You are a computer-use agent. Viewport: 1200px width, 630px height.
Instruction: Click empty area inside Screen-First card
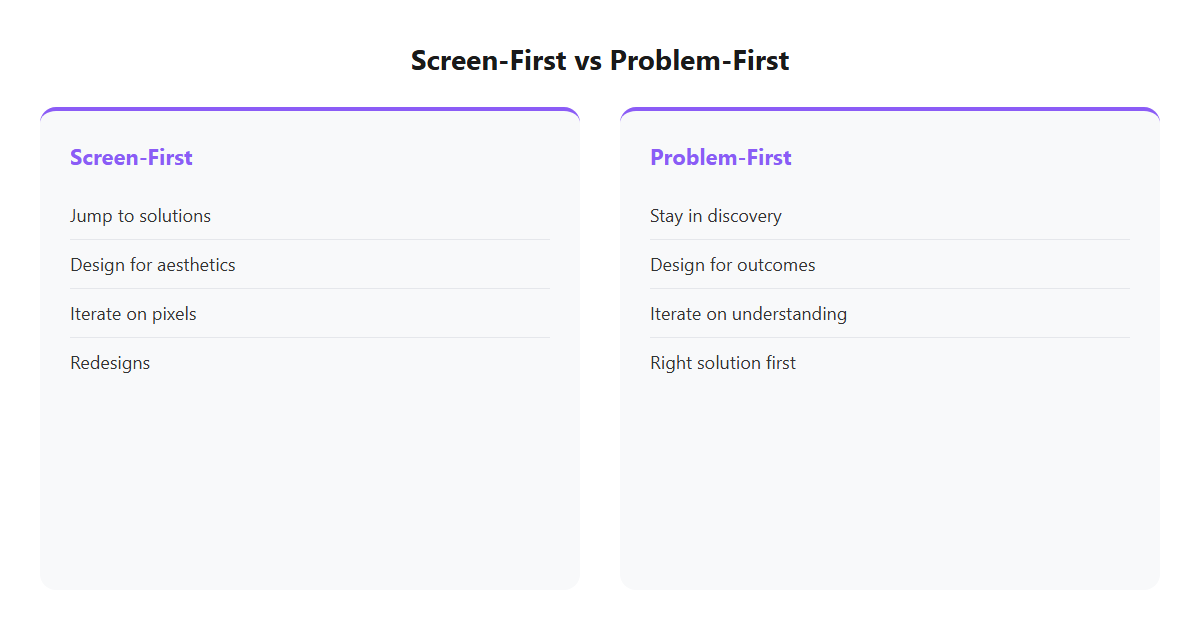[x=310, y=480]
